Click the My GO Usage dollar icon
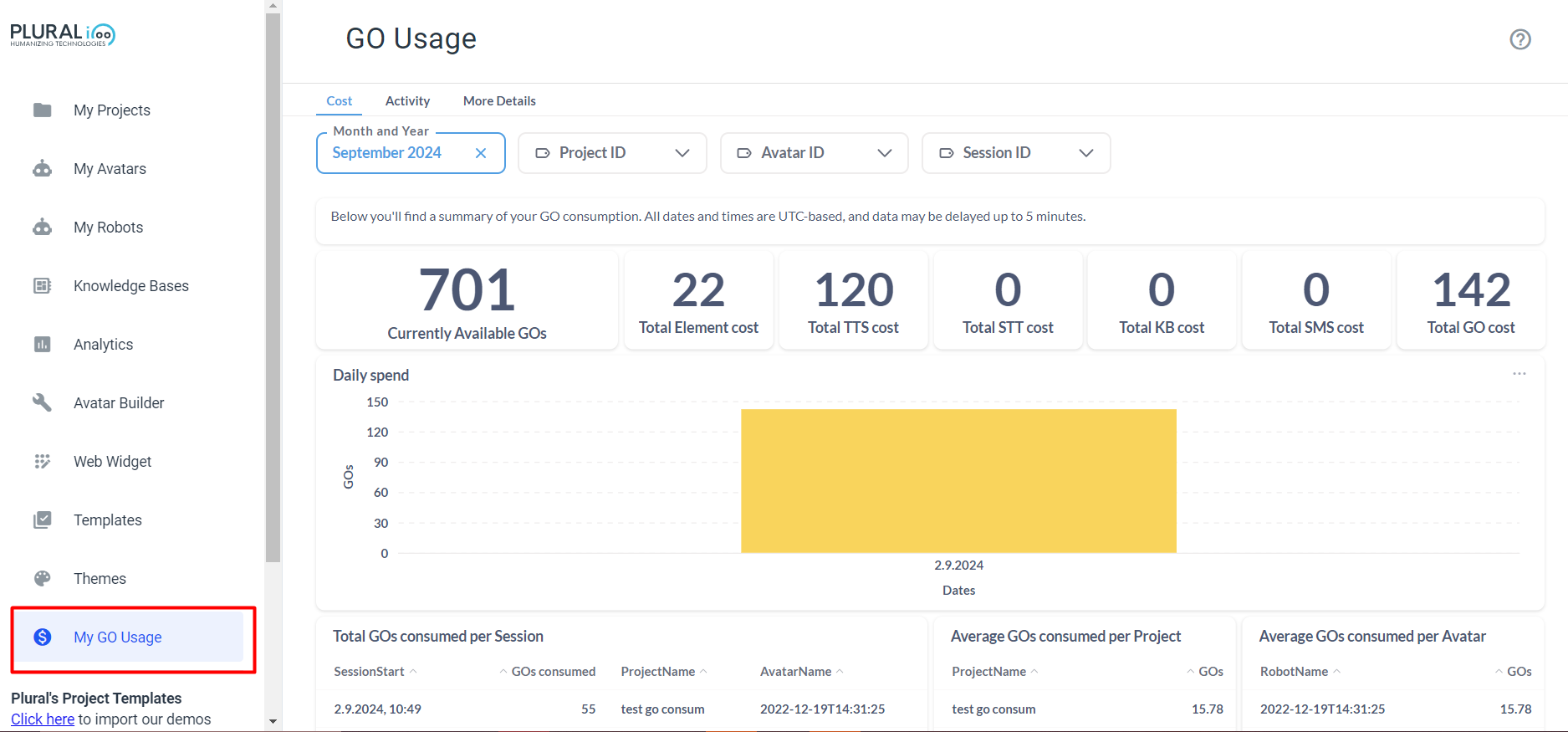The height and width of the screenshot is (732, 1568). [43, 637]
